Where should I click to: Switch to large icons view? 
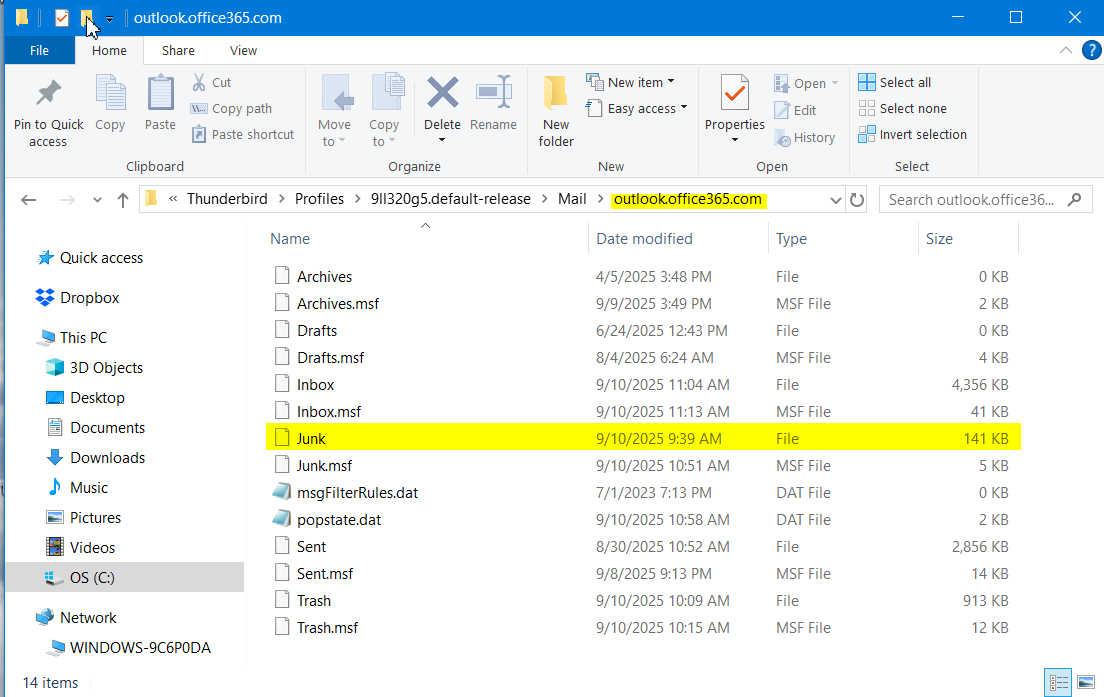1086,683
